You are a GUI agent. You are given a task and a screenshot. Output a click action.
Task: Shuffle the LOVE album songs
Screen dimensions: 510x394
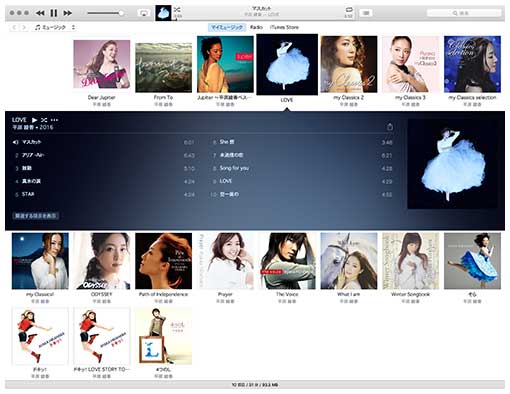pyautogui.click(x=44, y=120)
